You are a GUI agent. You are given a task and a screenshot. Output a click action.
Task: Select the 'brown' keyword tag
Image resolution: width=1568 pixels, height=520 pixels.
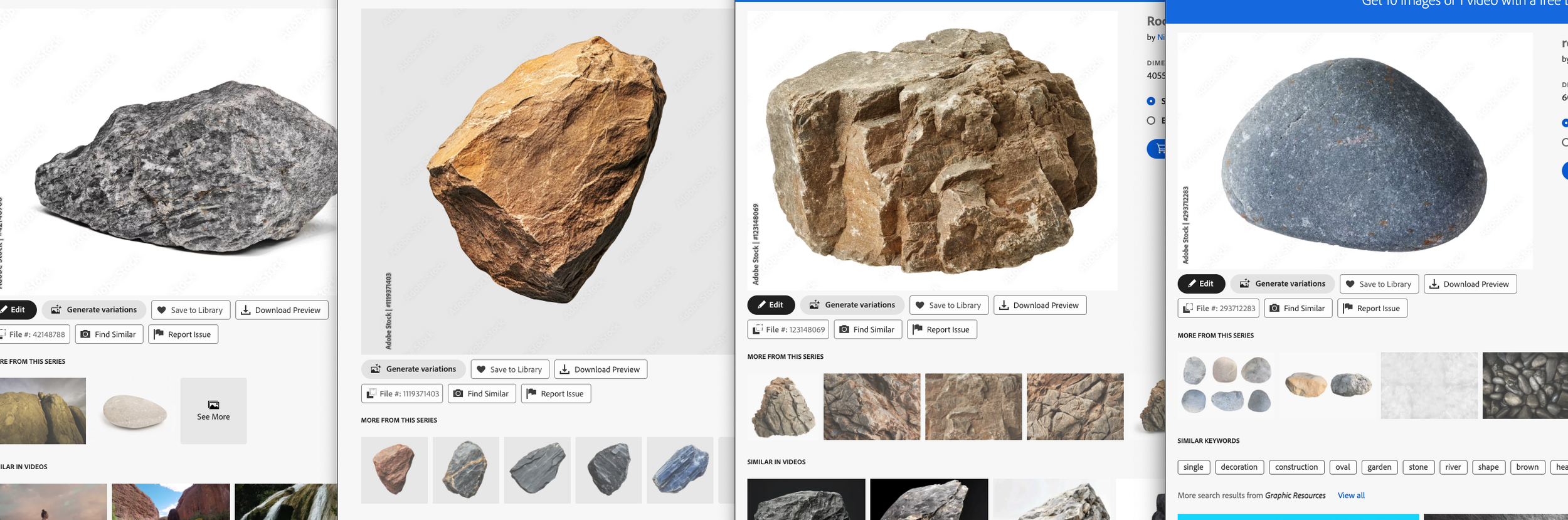coord(1527,467)
